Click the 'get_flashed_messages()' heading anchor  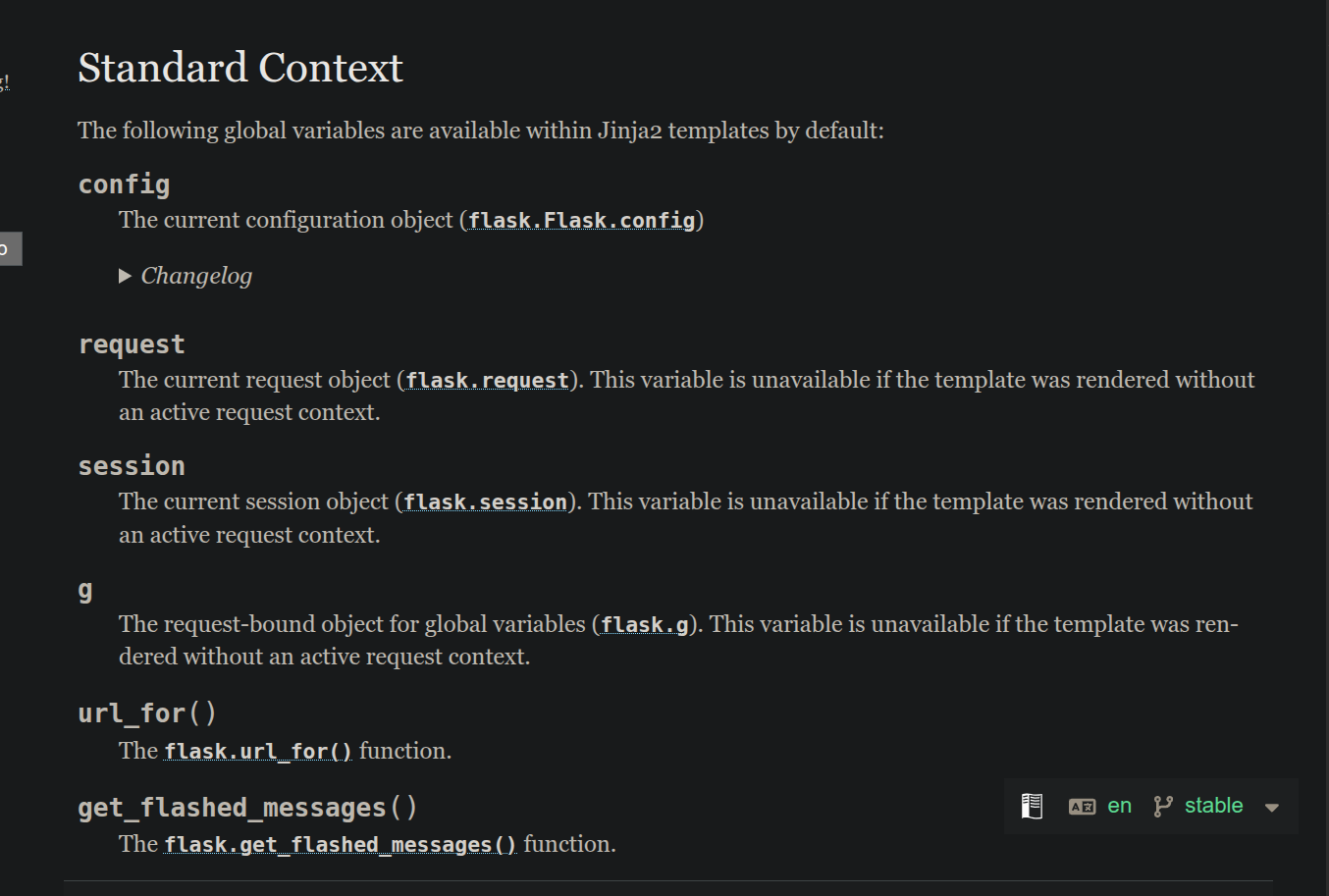[x=247, y=807]
